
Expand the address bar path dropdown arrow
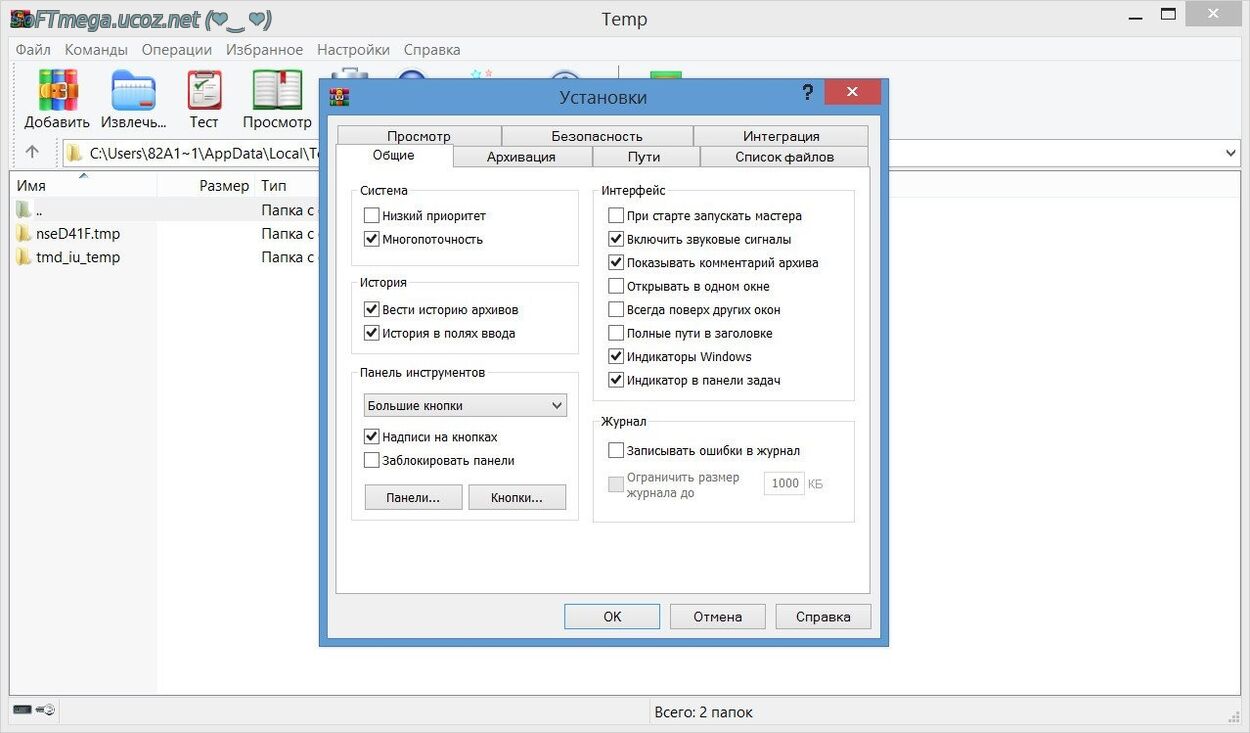click(x=1231, y=153)
